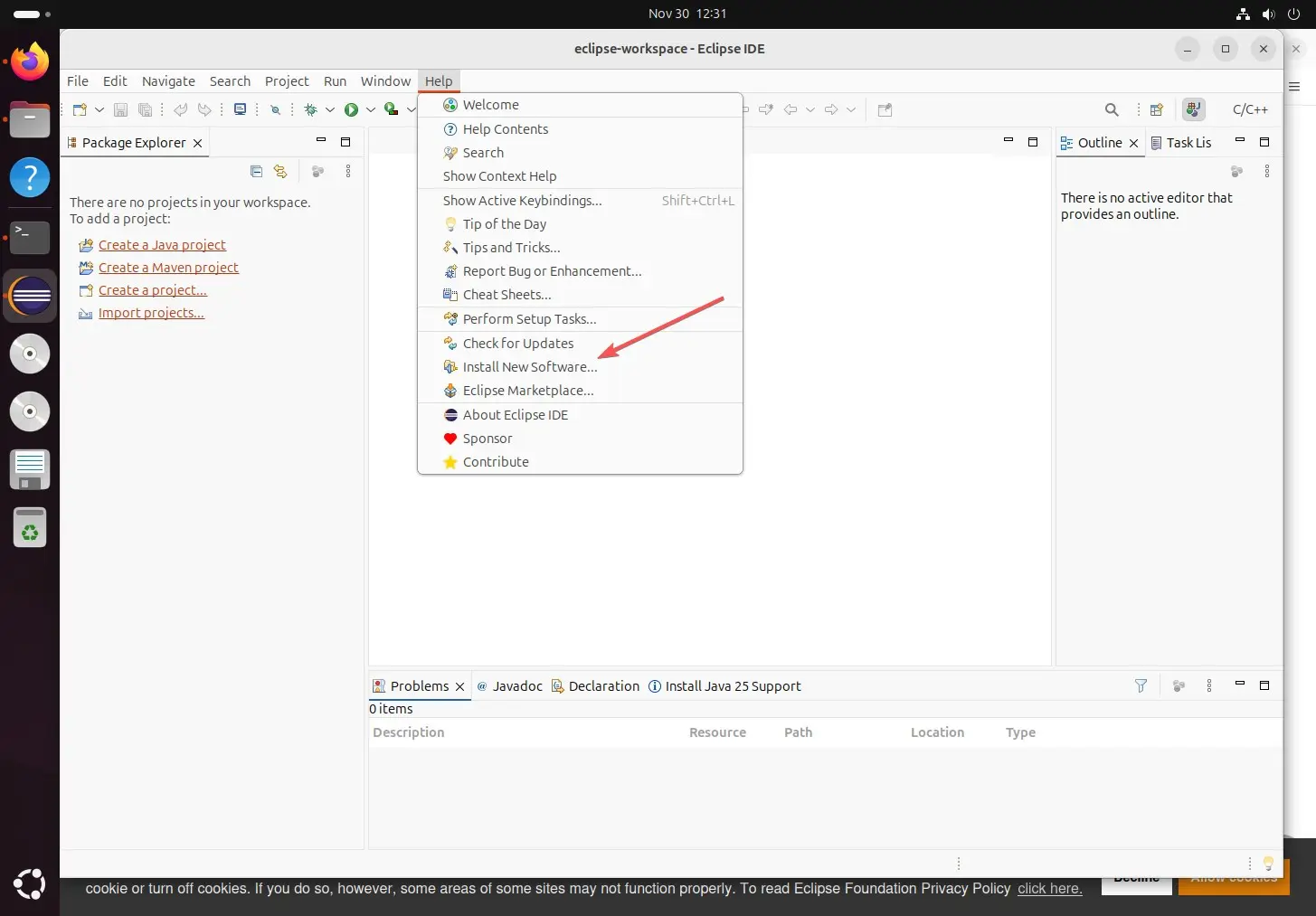Click the Redo toolbar icon
Image resolution: width=1316 pixels, height=916 pixels.
(204, 109)
